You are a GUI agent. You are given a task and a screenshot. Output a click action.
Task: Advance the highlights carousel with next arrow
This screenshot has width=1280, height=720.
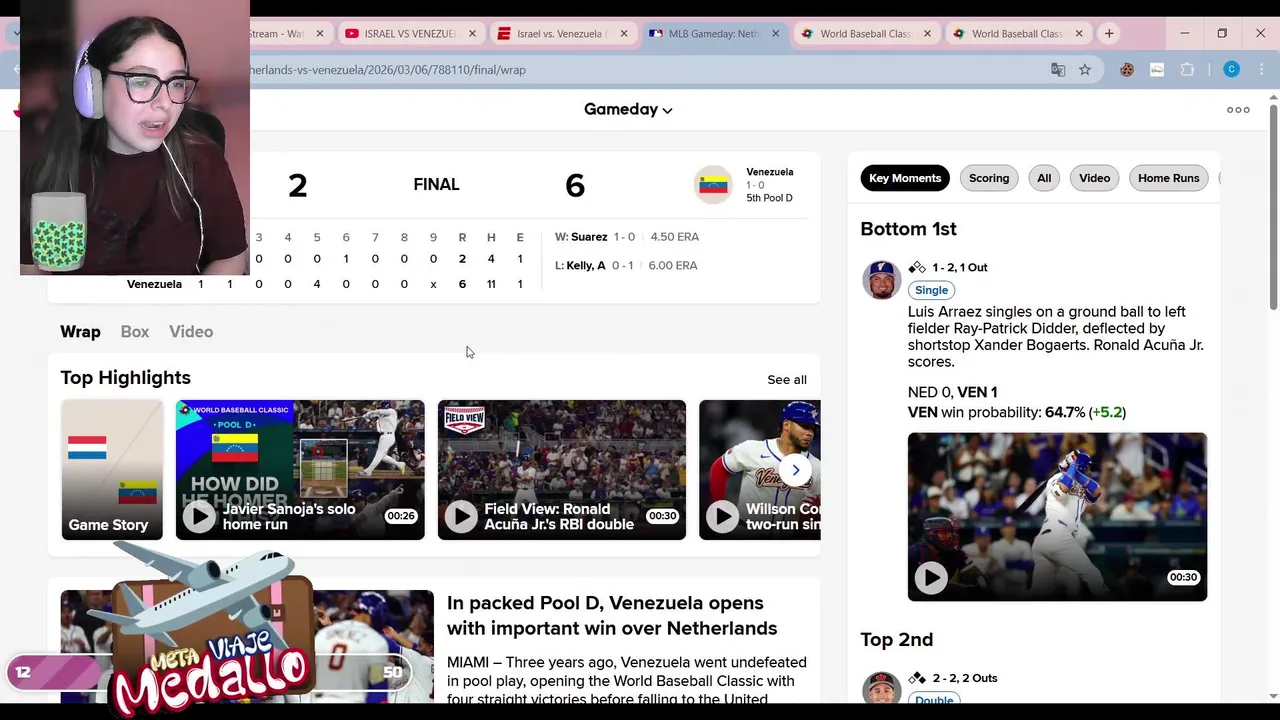click(x=796, y=470)
